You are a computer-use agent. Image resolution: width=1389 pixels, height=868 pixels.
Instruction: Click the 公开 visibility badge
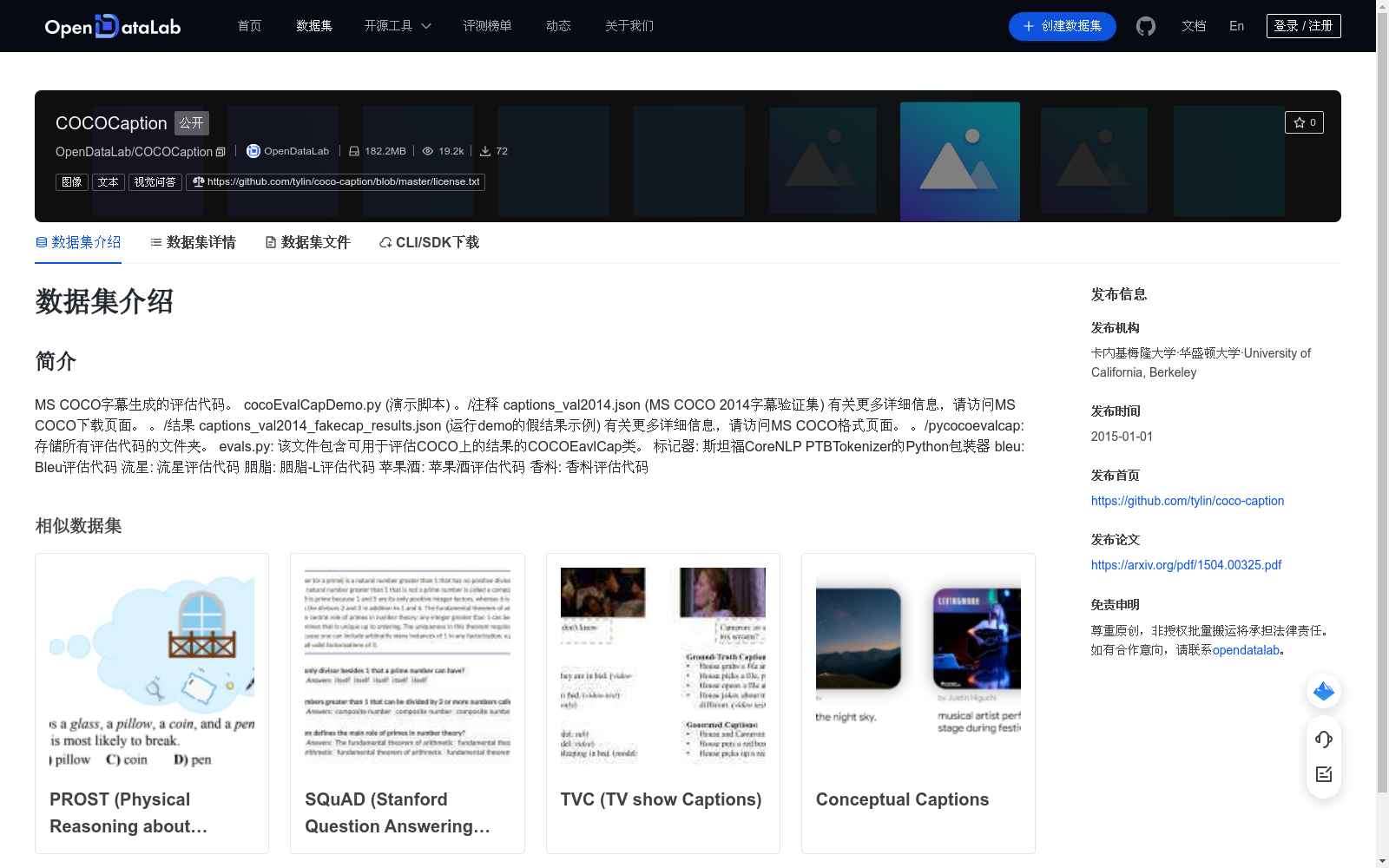[x=192, y=123]
